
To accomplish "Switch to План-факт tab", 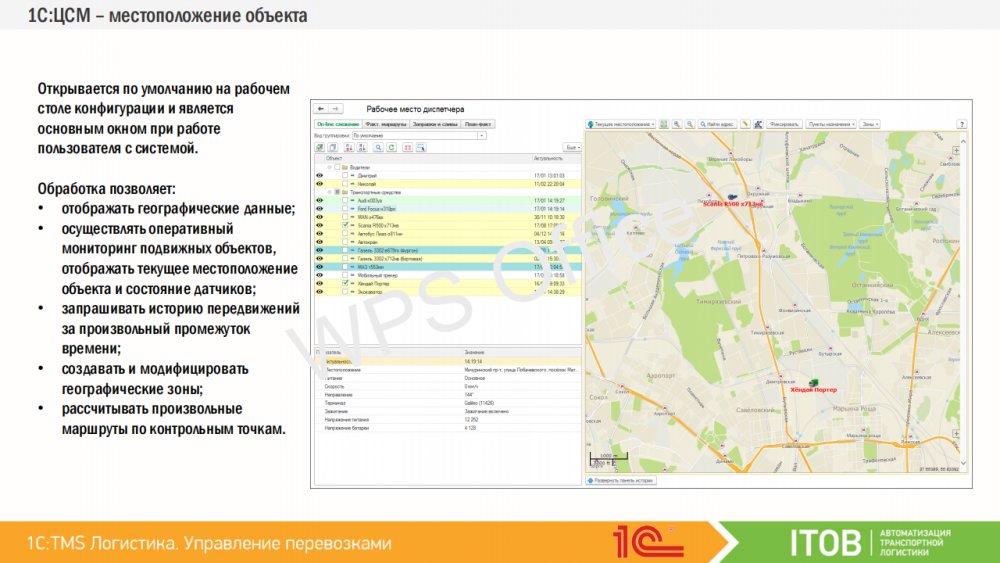I will (478, 124).
